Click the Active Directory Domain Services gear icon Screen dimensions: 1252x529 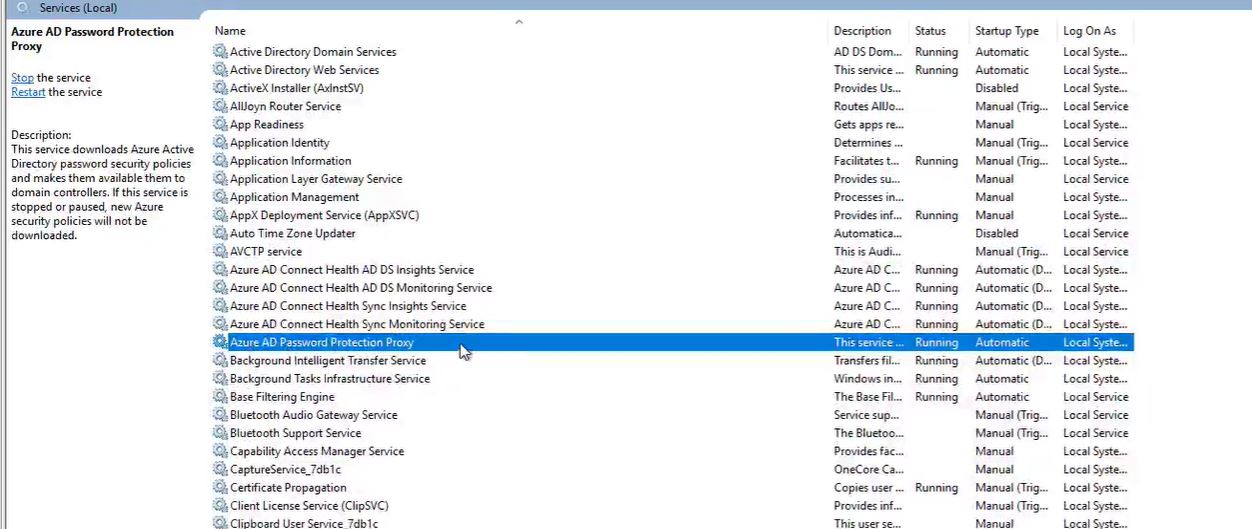pyautogui.click(x=220, y=52)
